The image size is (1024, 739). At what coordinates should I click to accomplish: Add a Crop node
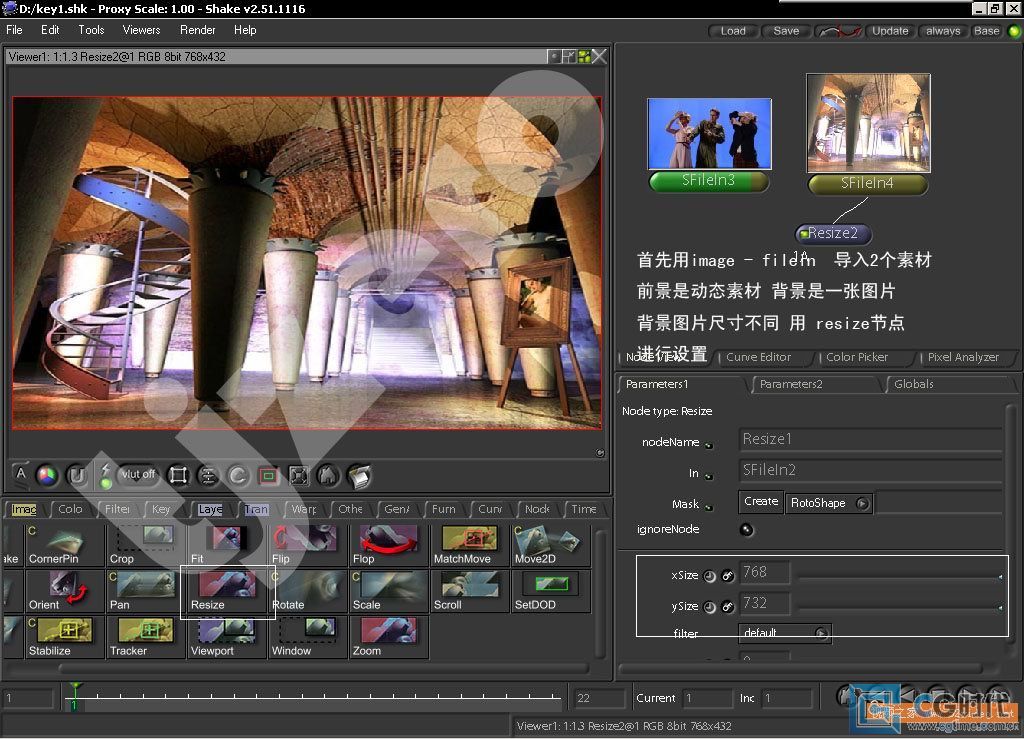145,545
